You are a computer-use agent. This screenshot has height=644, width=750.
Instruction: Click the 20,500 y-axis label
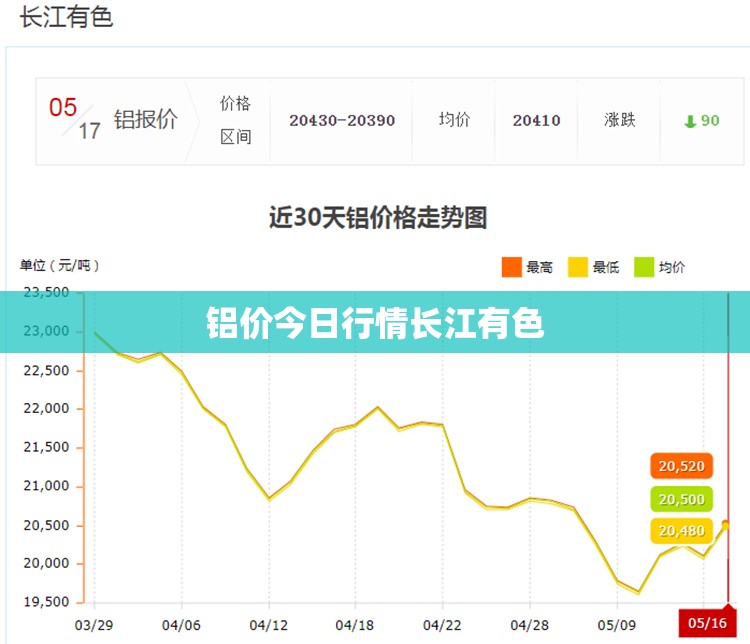pyautogui.click(x=46, y=526)
